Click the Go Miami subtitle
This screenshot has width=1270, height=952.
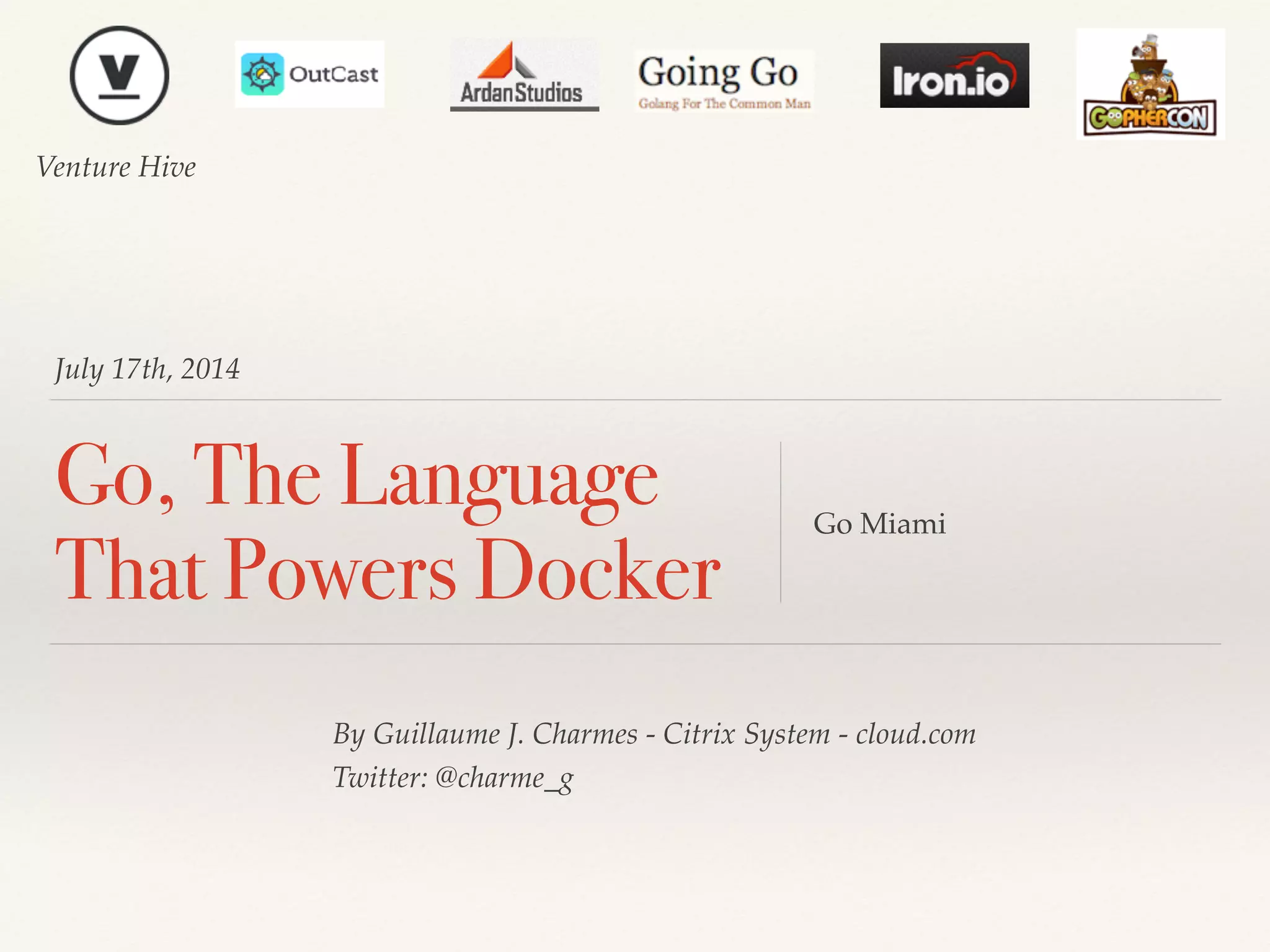click(x=879, y=524)
